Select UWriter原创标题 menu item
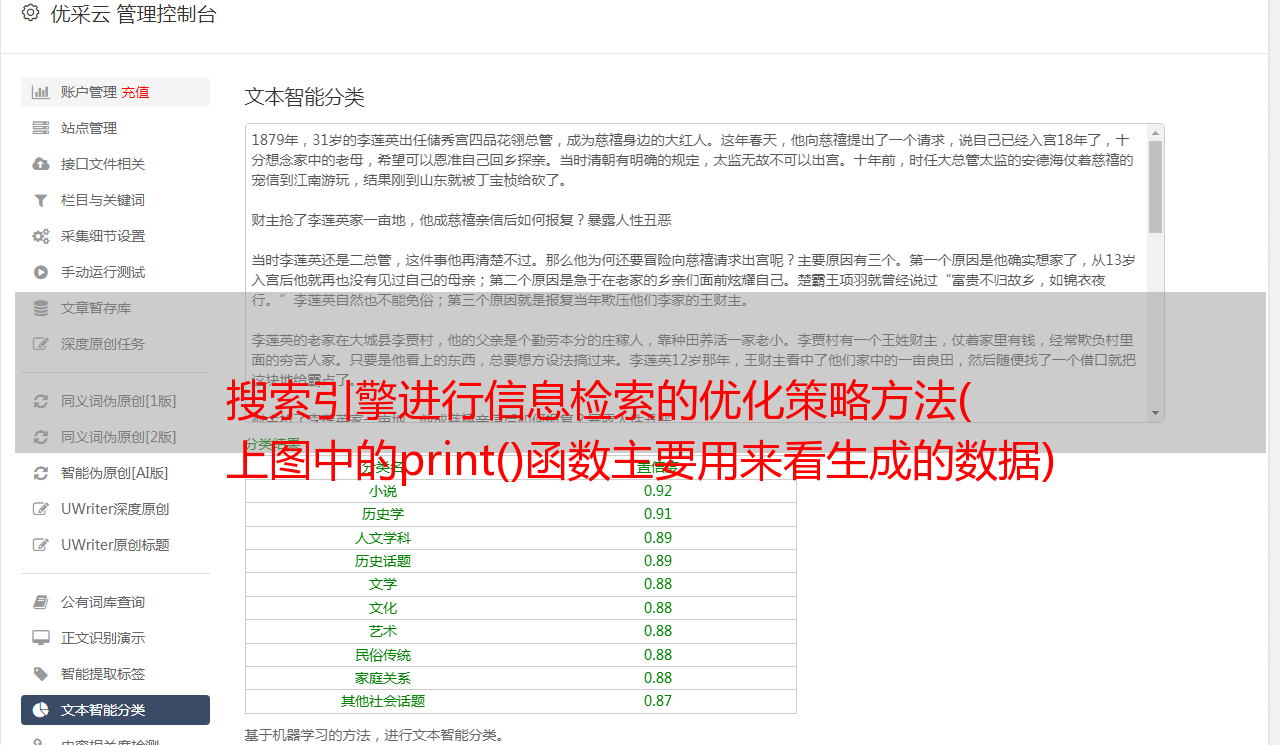The width and height of the screenshot is (1280, 745). [x=115, y=545]
